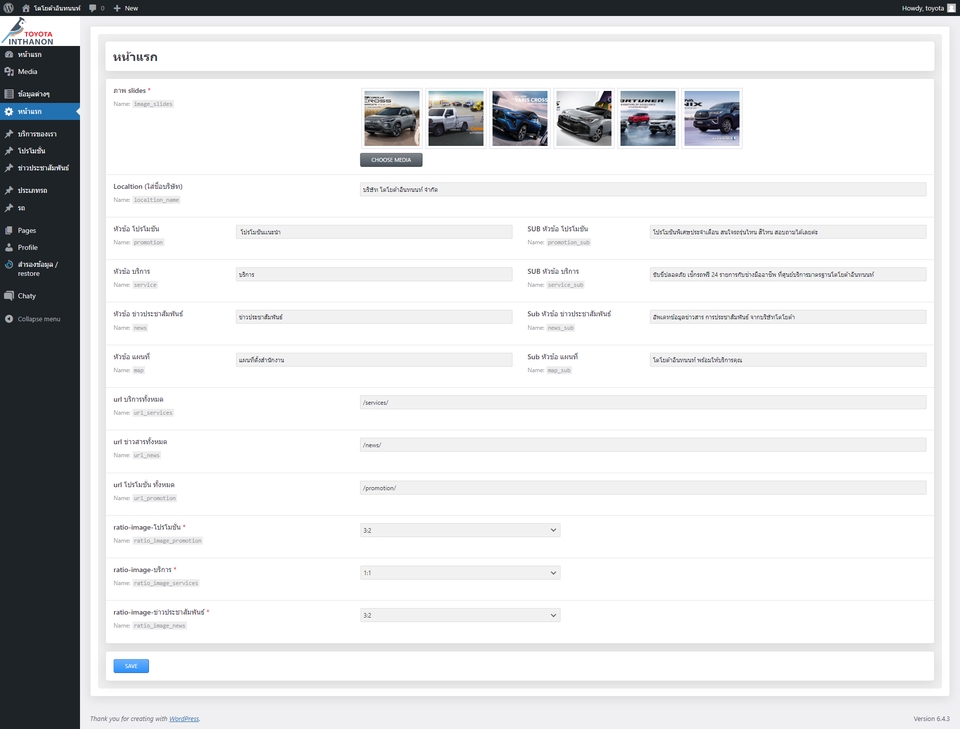Screen dimensions: 960x729
Task: Focus the หัวข้อ แผนที่ input field
Action: click(x=374, y=360)
